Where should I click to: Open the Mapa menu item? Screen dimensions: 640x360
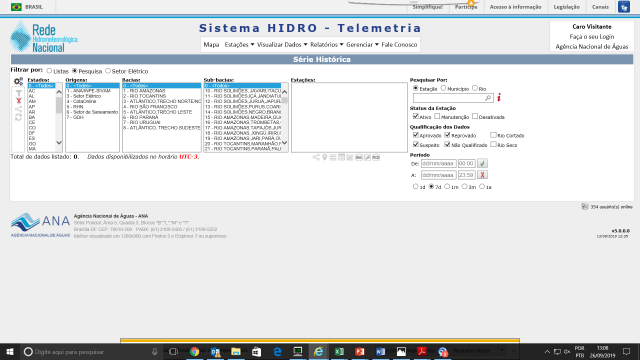[x=211, y=44]
